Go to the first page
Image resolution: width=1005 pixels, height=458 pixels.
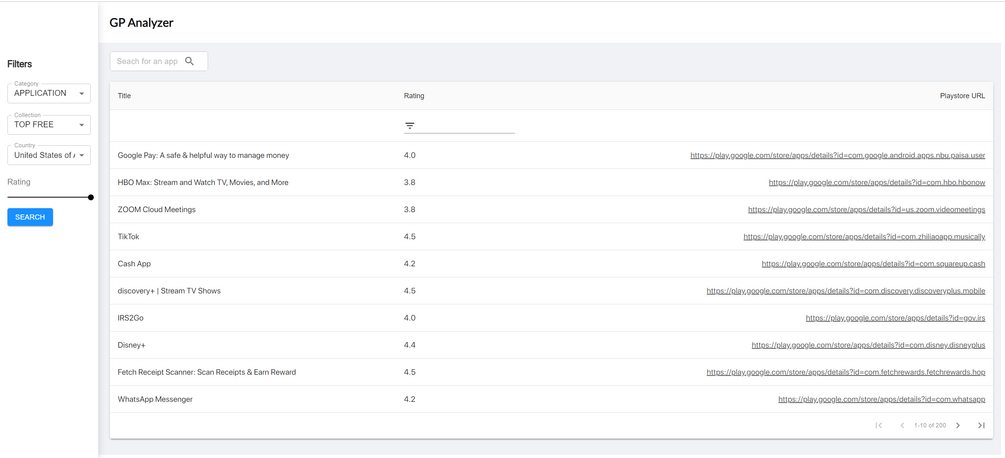[879, 426]
